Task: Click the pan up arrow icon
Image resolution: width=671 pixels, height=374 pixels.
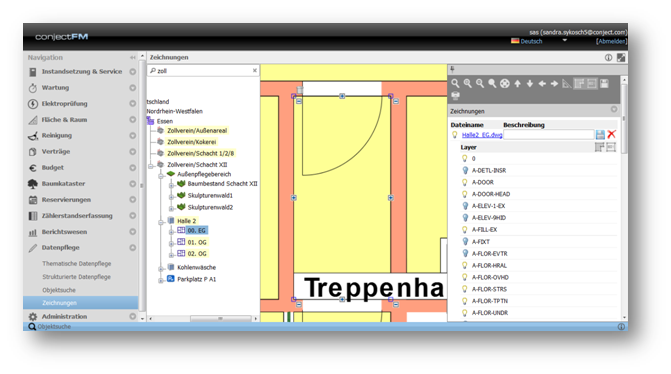Action: [518, 84]
